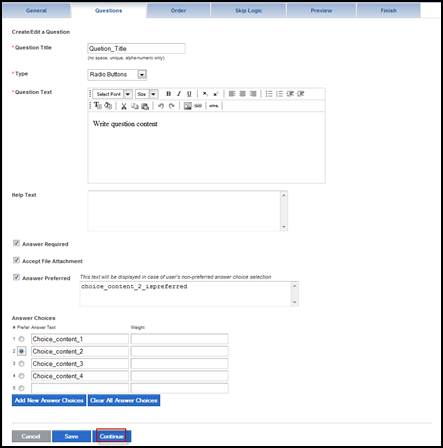Expand the Select Font dropdown

(127, 94)
